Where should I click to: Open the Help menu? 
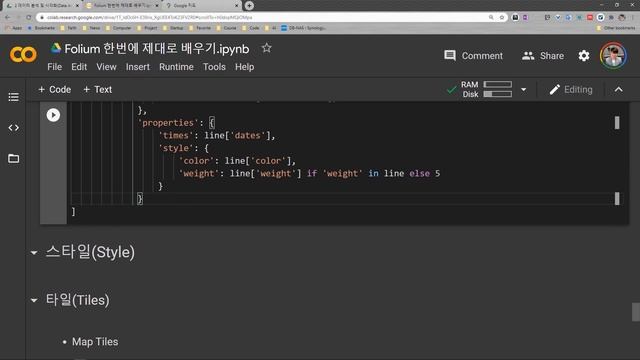click(244, 67)
